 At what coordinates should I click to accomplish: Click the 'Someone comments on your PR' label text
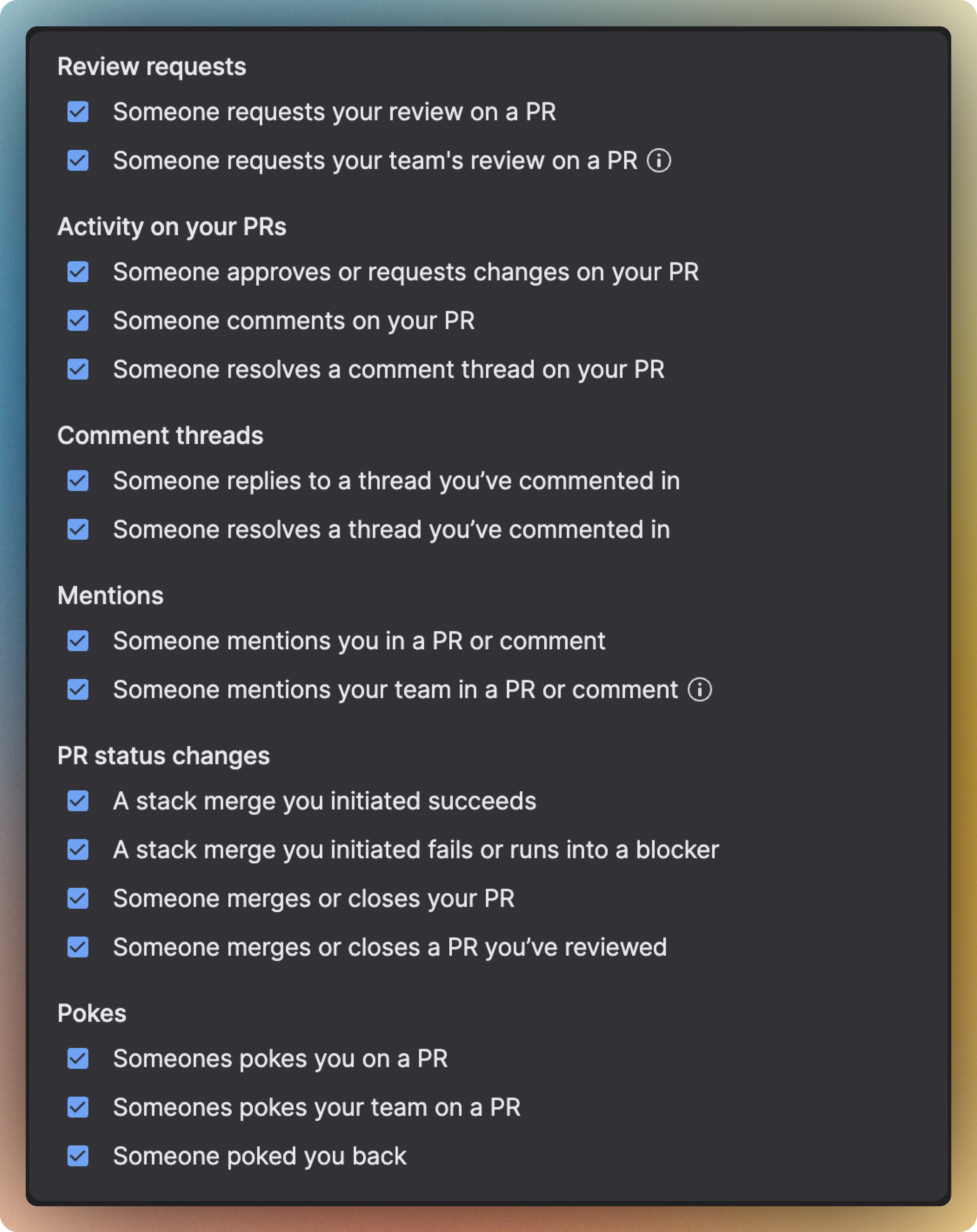click(294, 321)
